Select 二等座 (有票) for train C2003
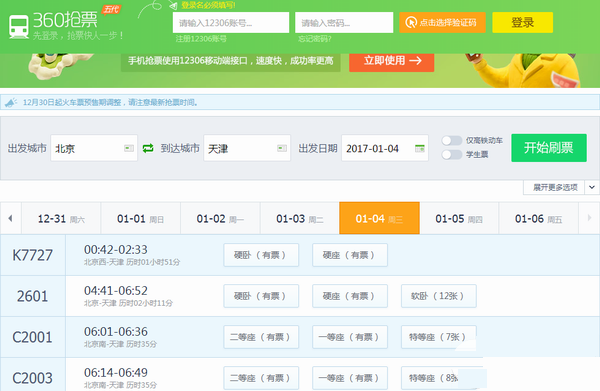 tap(261, 378)
